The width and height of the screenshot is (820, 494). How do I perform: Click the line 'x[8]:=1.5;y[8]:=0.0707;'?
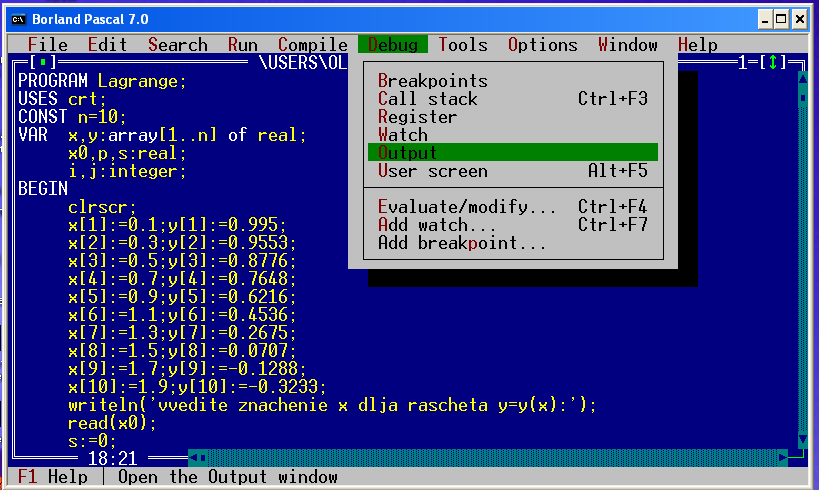182,350
